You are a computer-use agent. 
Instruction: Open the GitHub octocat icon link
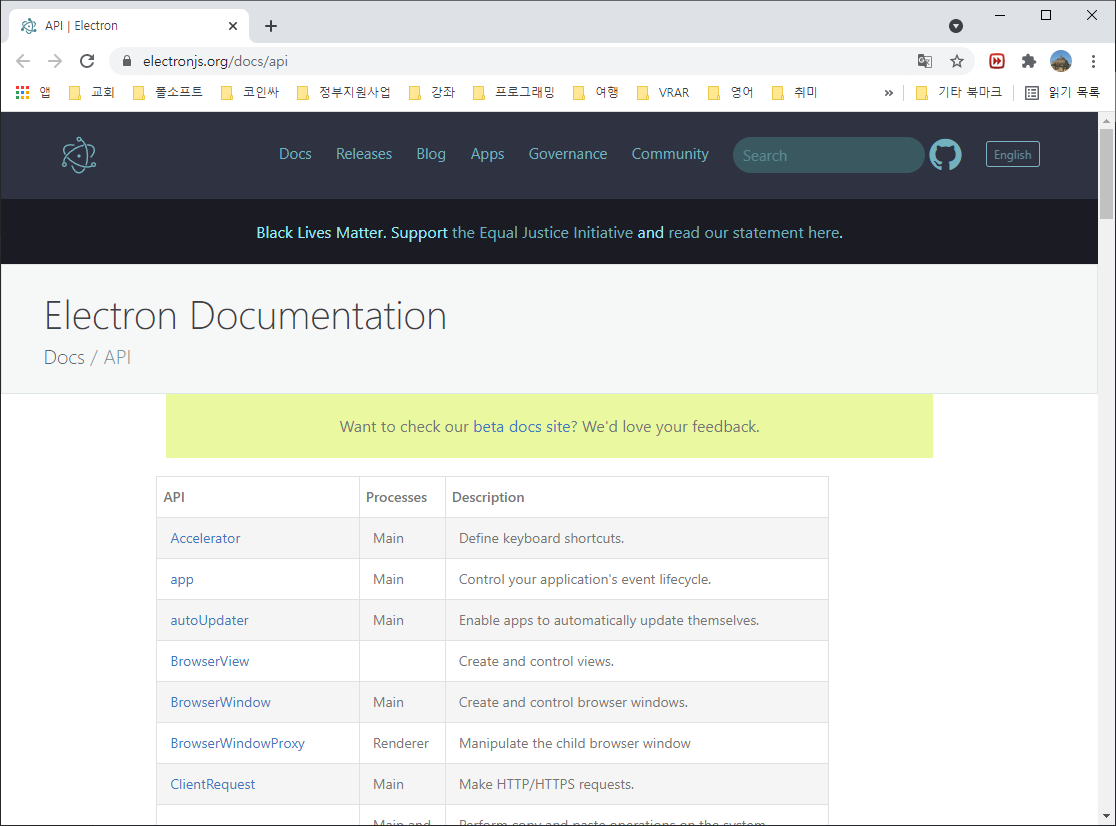pyautogui.click(x=945, y=154)
